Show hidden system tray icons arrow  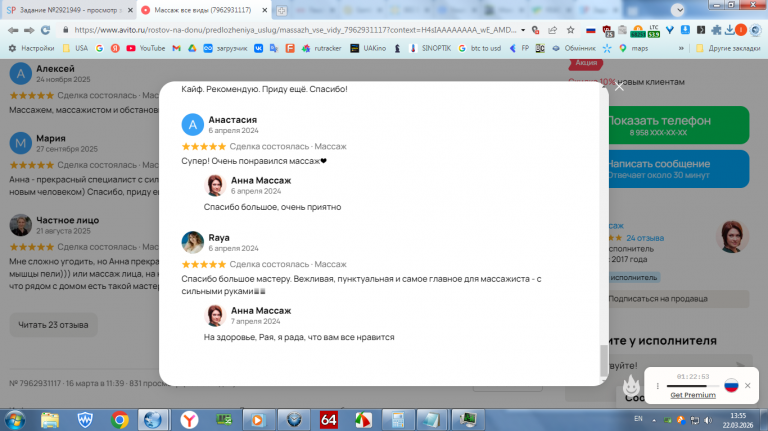[654, 420]
